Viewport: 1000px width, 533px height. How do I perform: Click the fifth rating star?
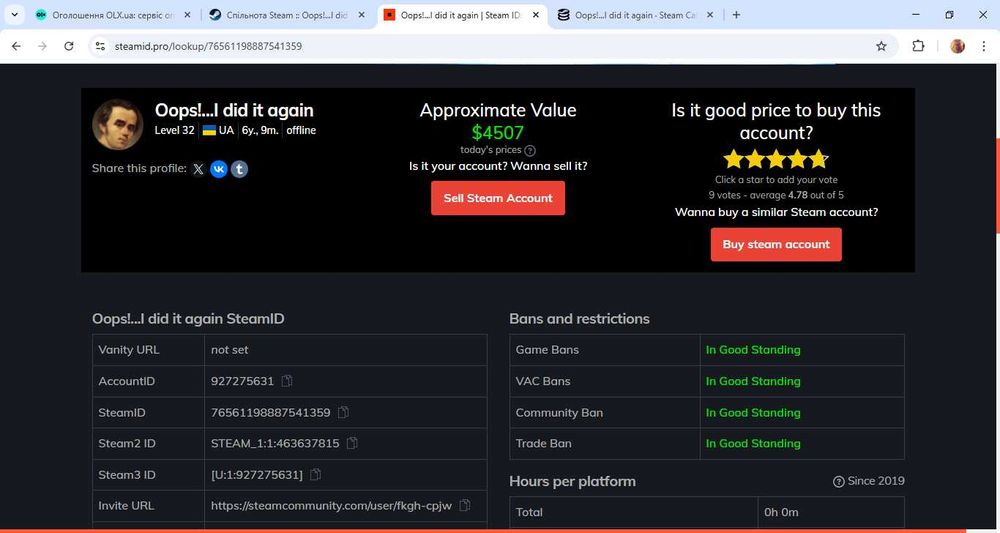click(x=818, y=159)
